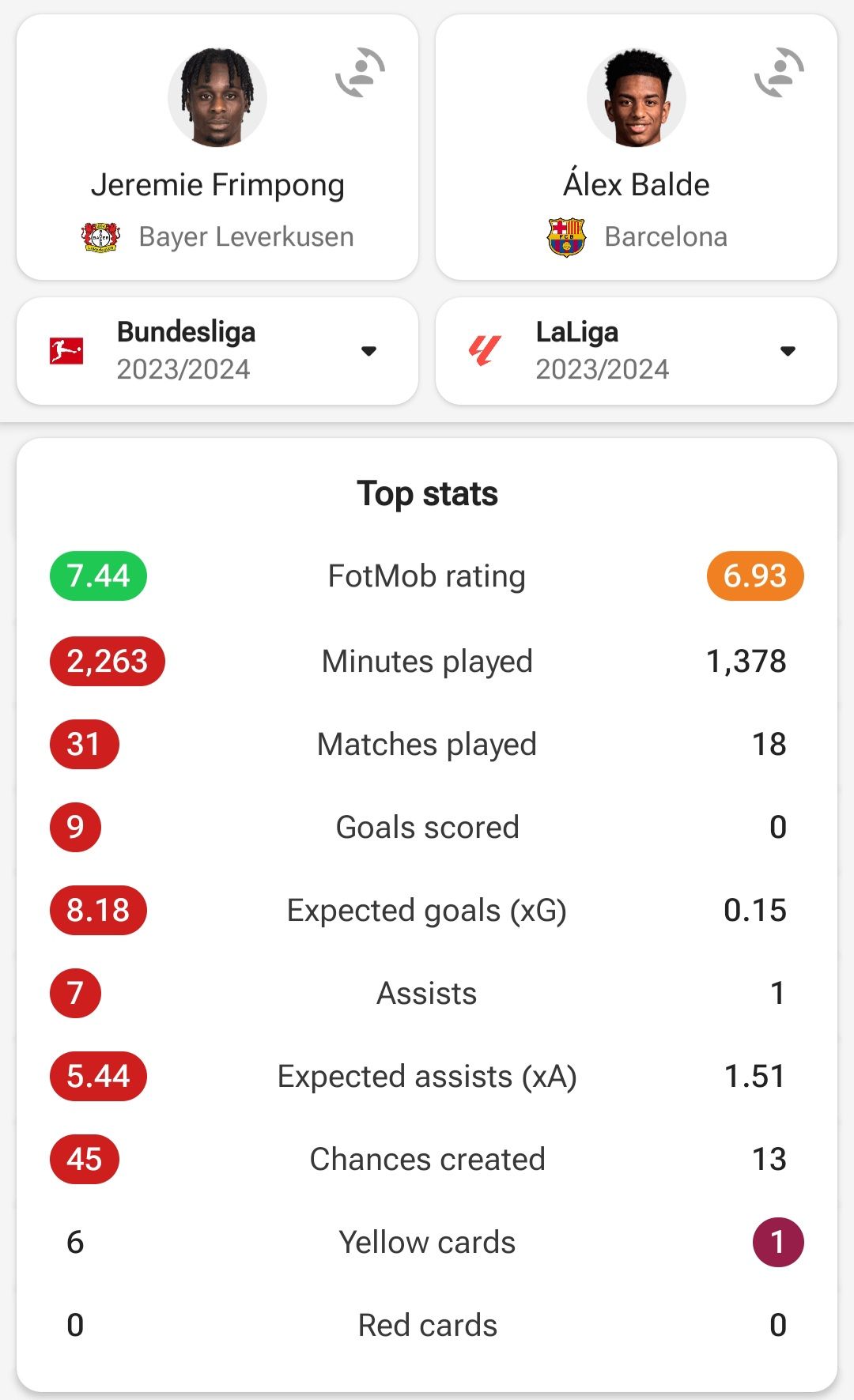Tap the red 2,263 minutes played badge
The image size is (854, 1400).
(108, 661)
